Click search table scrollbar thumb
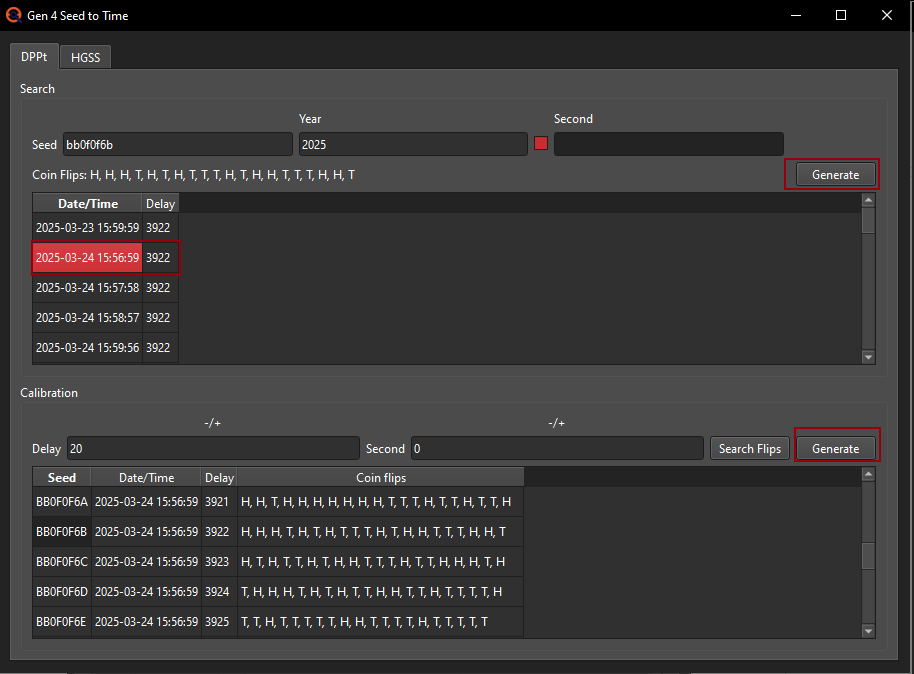 point(868,220)
